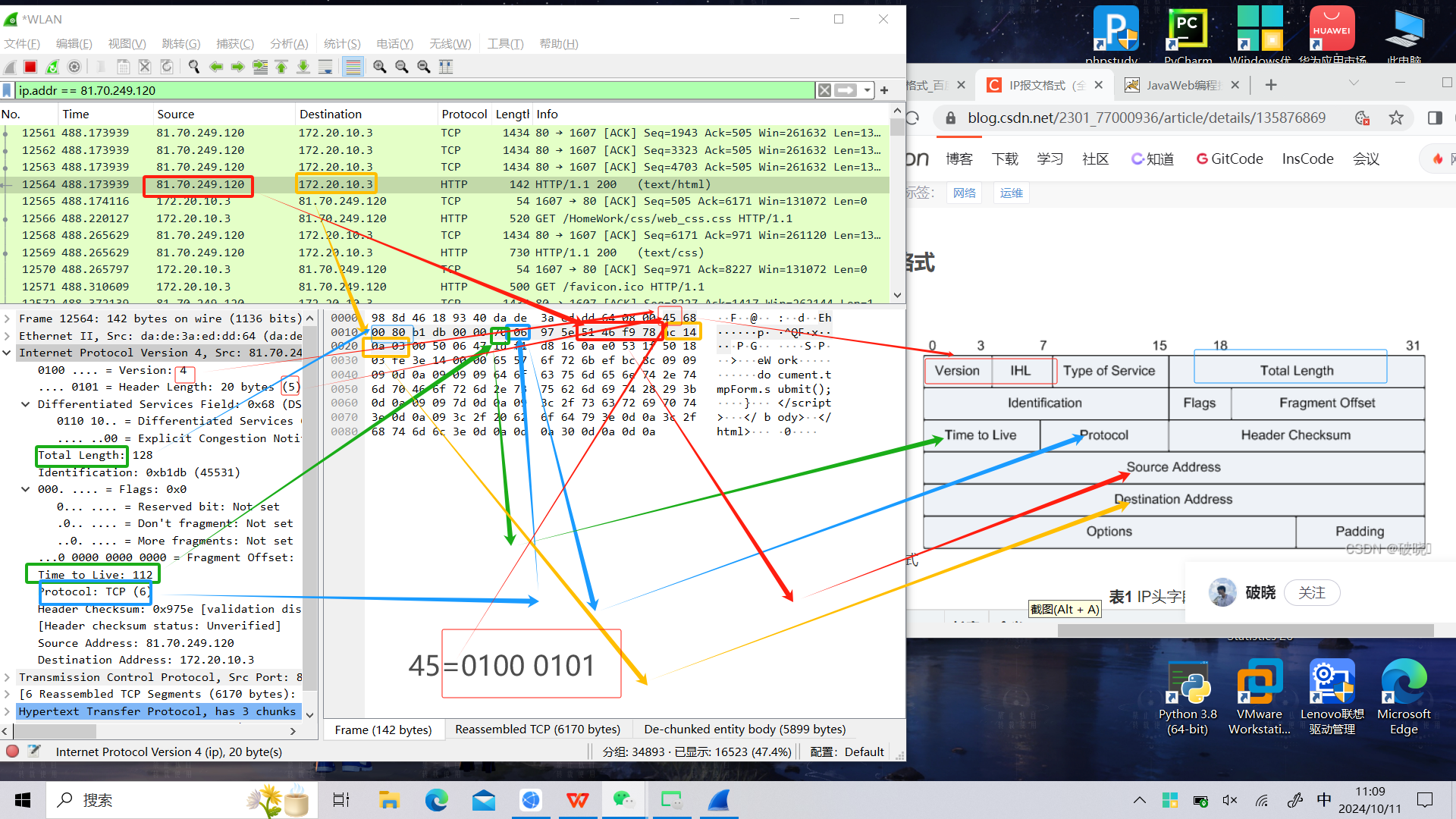Switch to the JavaWeb编程 browser tab
Viewport: 1456px width, 819px height.
coord(1181,85)
